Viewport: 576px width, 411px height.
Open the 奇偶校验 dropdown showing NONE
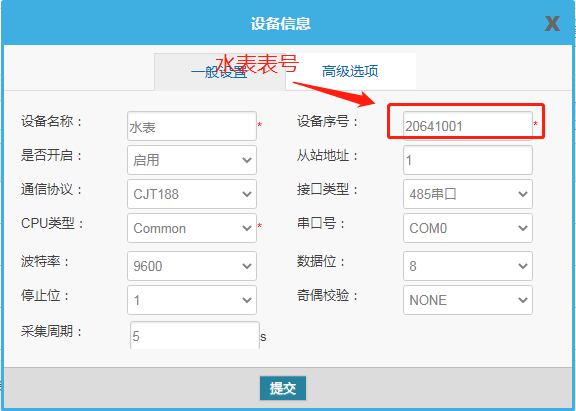[468, 300]
